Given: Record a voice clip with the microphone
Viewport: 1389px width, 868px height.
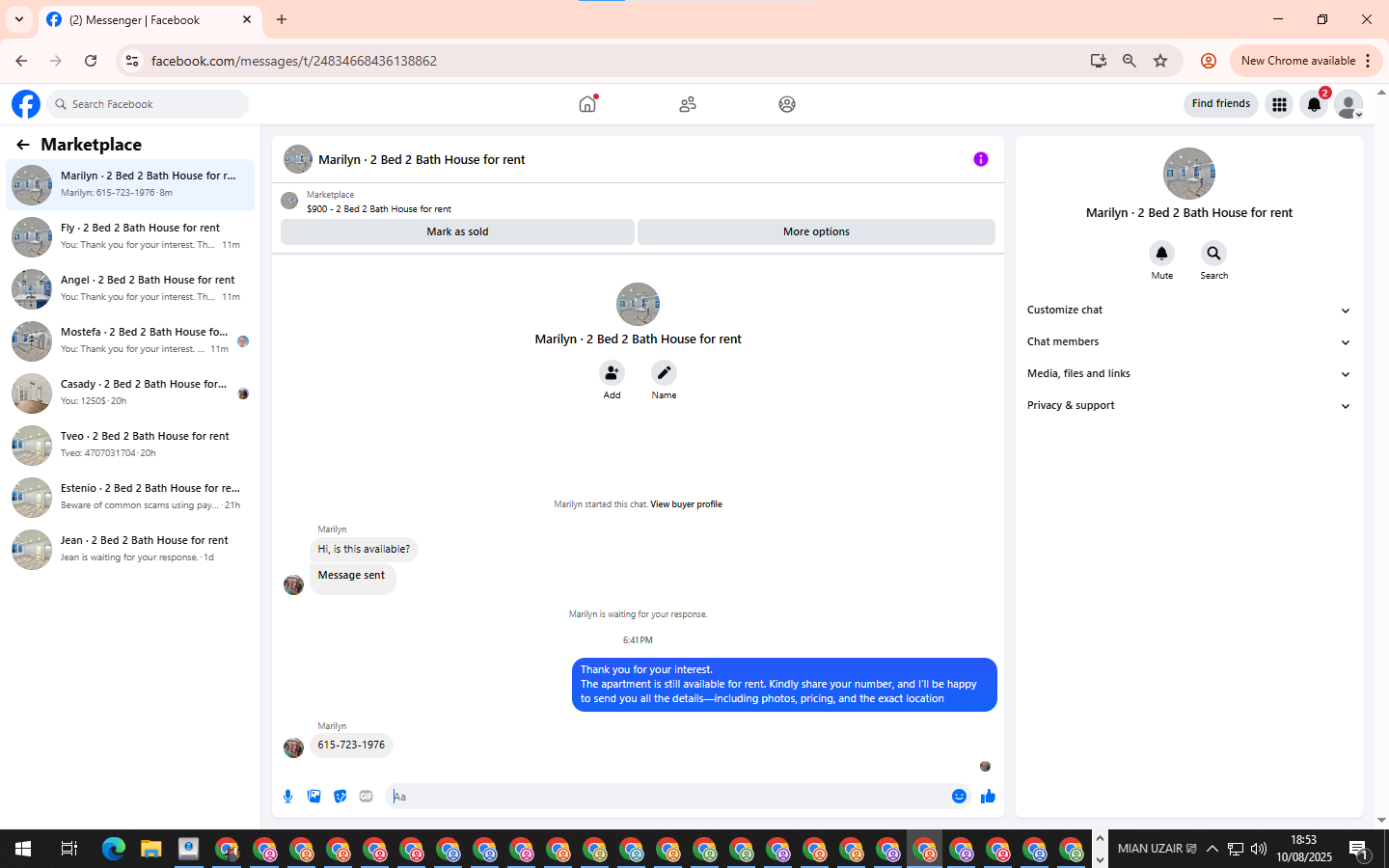Looking at the screenshot, I should [x=287, y=796].
